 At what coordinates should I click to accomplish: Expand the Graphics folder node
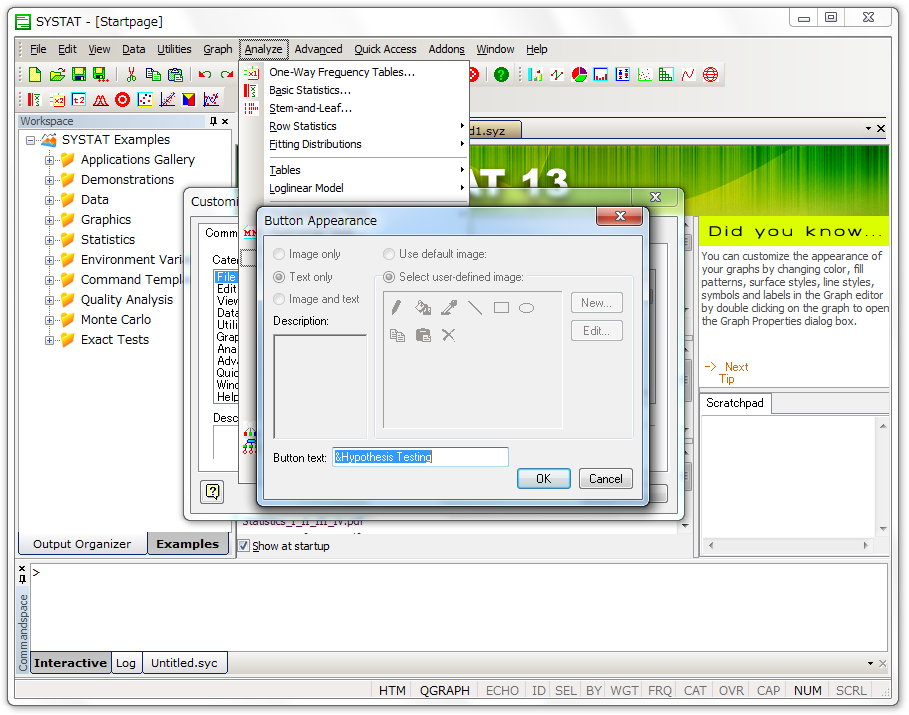point(49,220)
